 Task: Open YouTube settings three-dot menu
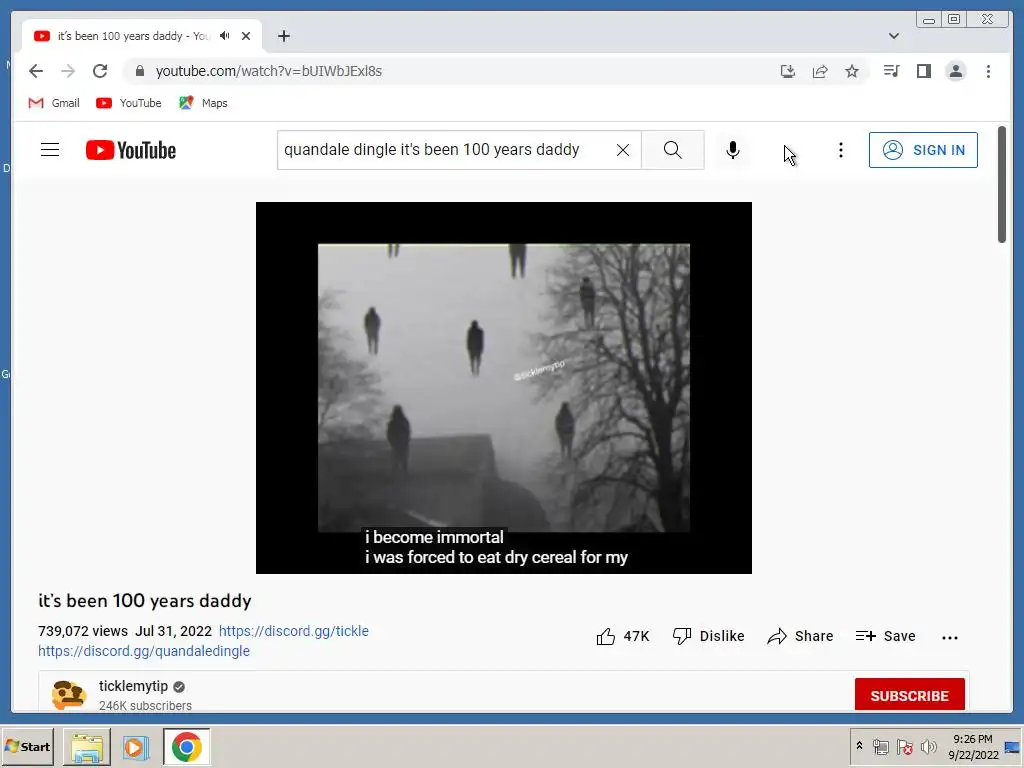coord(840,150)
